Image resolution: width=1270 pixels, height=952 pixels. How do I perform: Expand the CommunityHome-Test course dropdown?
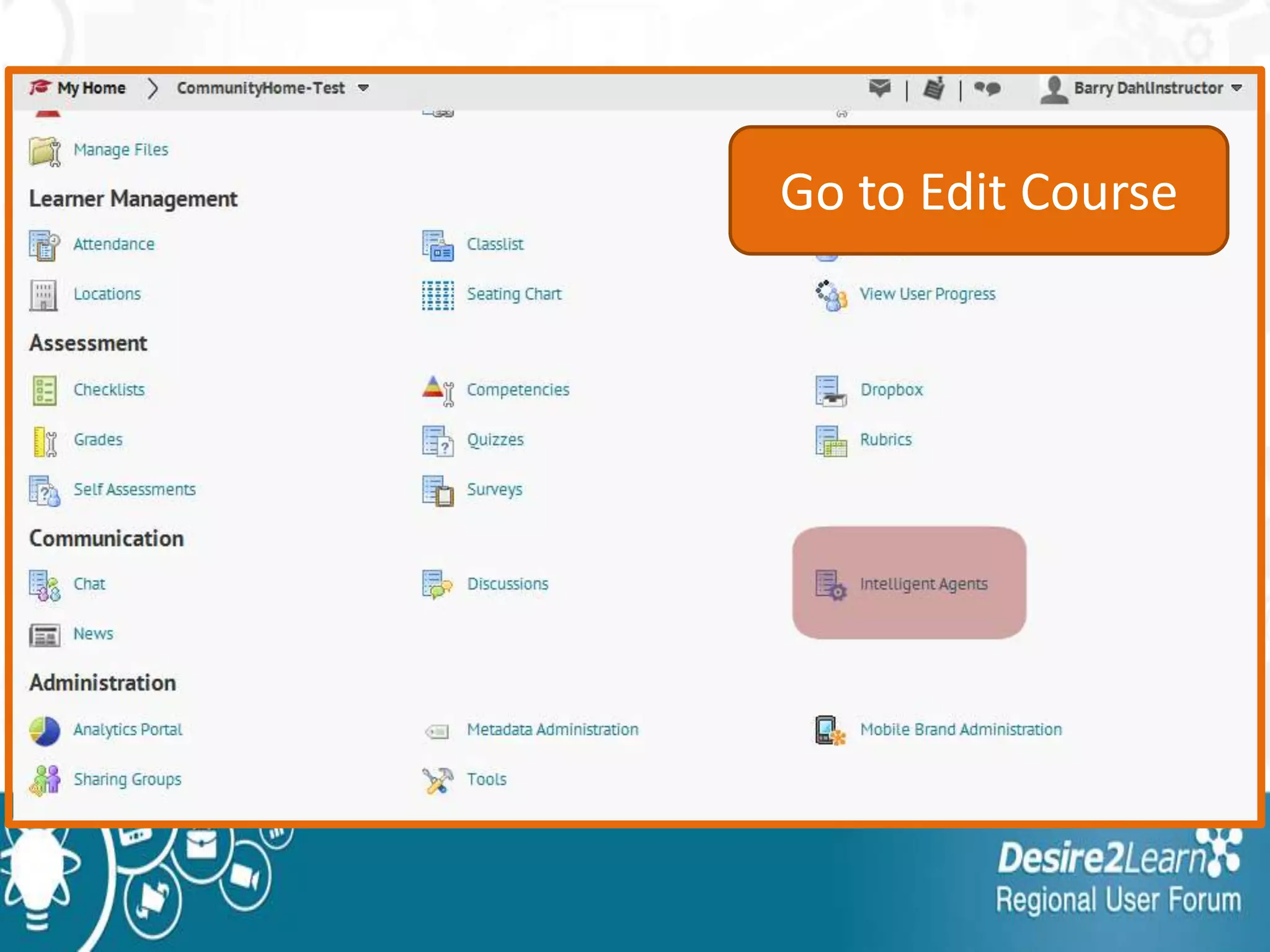(364, 88)
